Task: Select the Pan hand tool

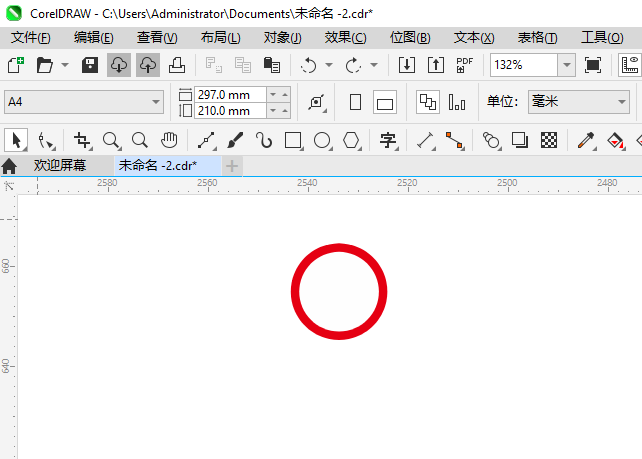Action: 169,140
